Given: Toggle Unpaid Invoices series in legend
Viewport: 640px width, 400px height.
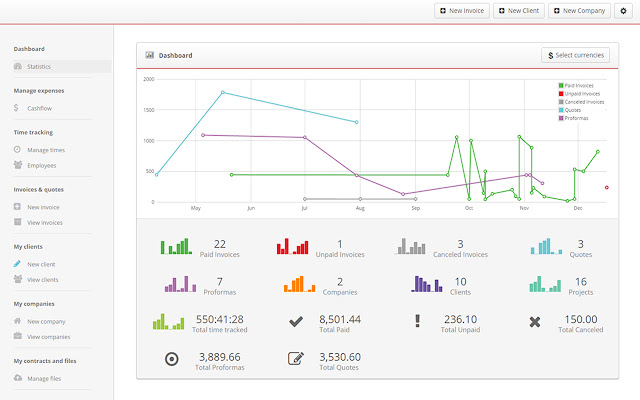Looking at the screenshot, I should point(586,93).
